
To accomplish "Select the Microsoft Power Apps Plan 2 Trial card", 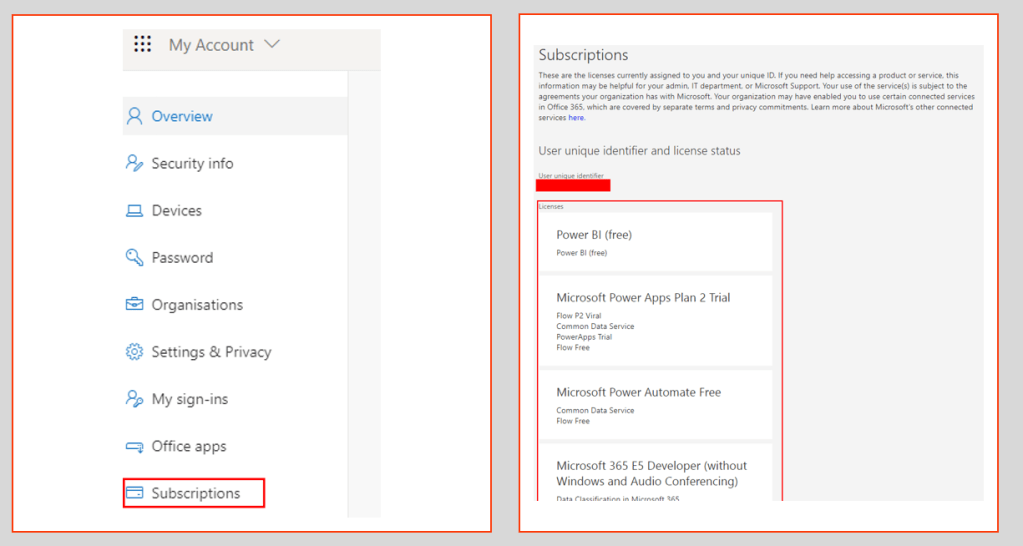I will 656,322.
